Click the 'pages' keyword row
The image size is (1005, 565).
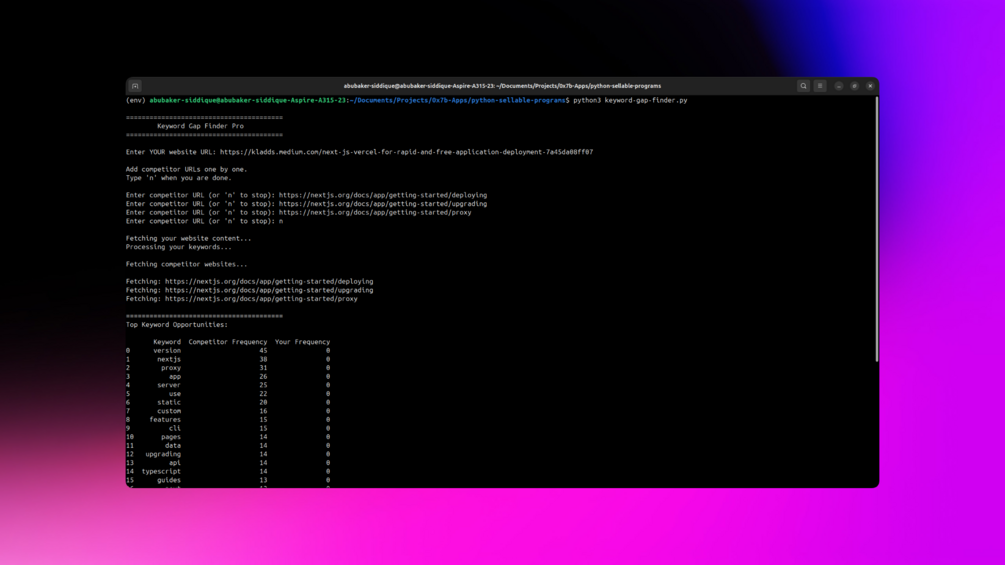[x=228, y=437]
